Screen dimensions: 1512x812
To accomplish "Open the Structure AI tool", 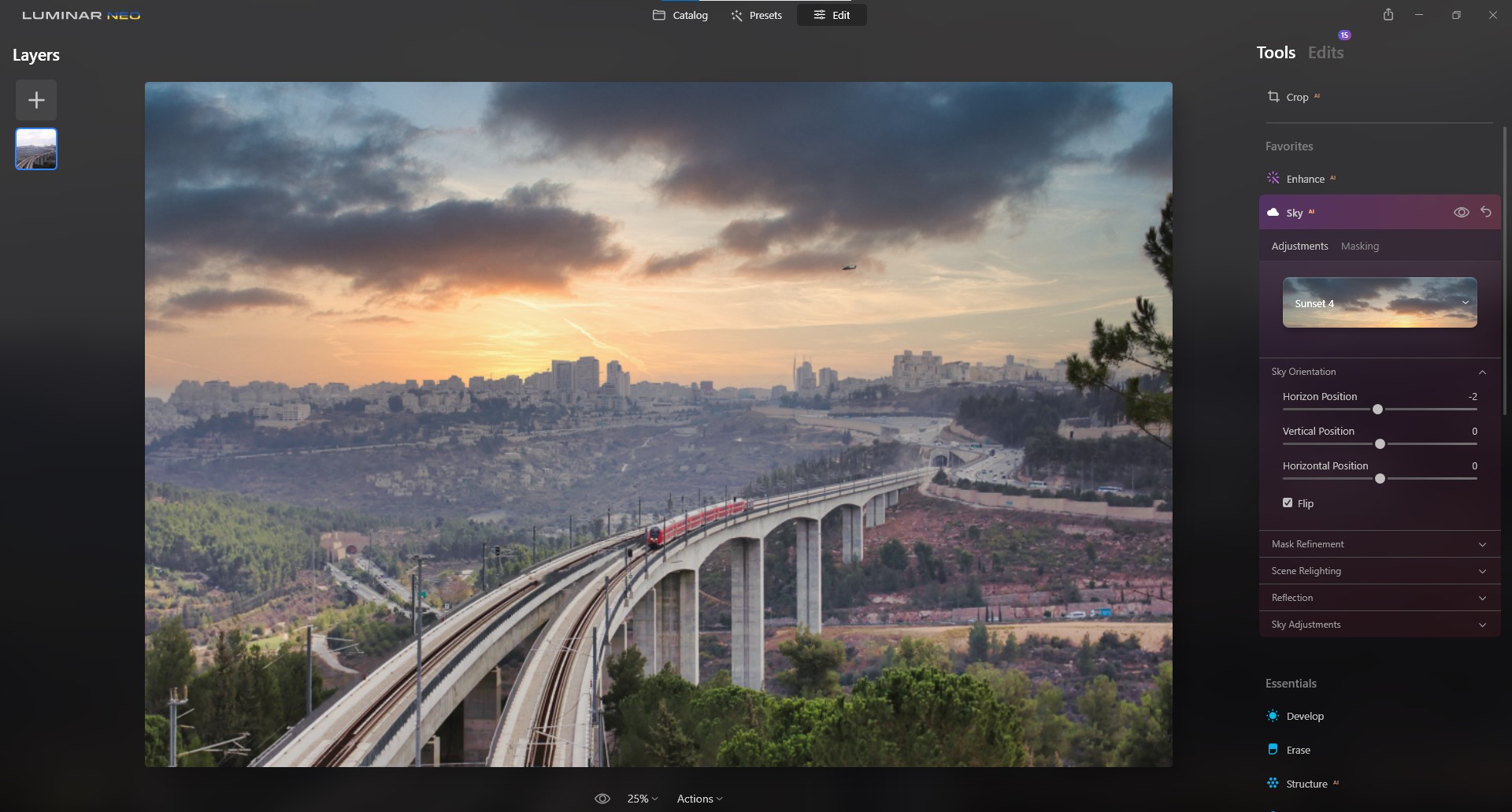I will point(1309,784).
